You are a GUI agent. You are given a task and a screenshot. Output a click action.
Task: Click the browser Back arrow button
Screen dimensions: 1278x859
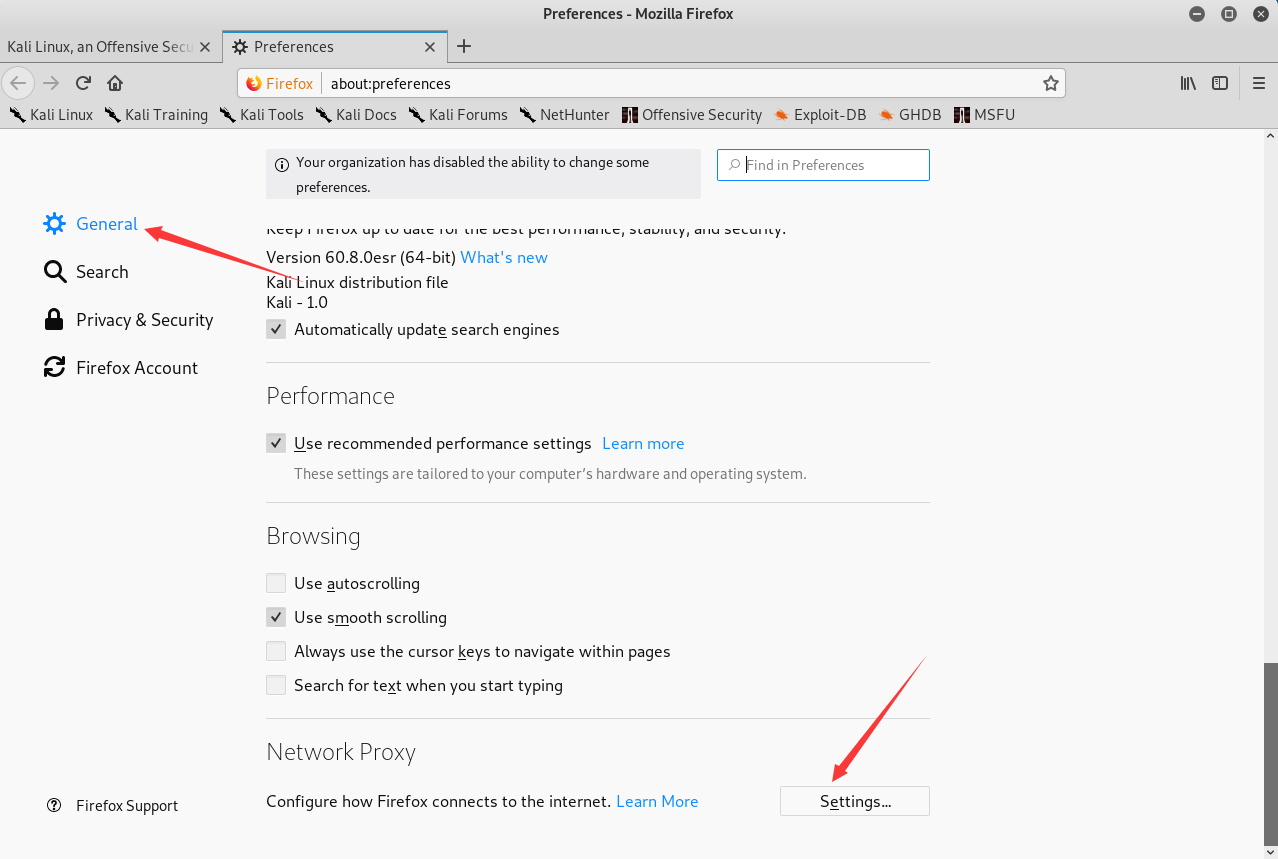19,83
